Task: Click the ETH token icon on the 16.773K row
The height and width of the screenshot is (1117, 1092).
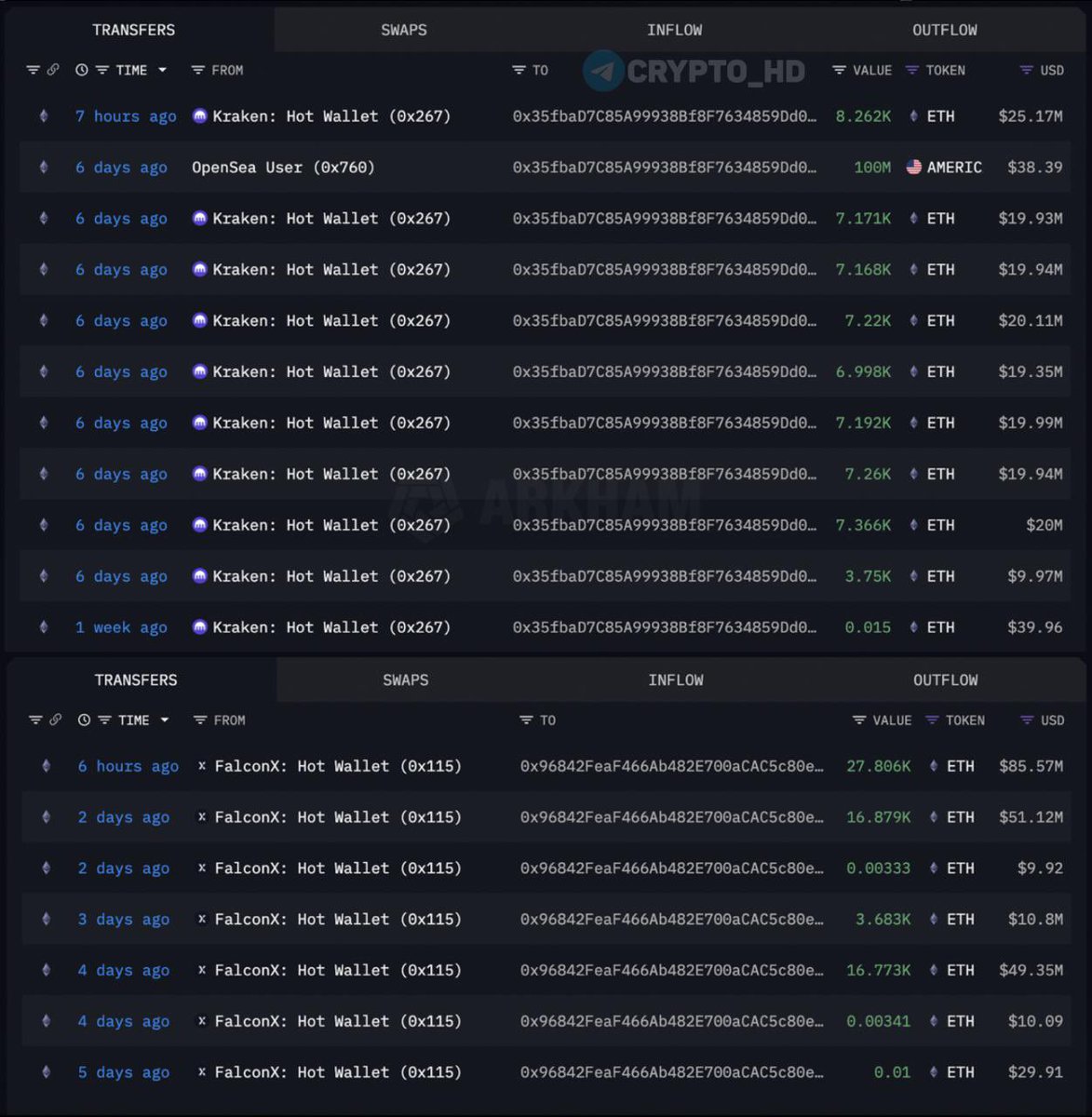Action: coord(934,970)
